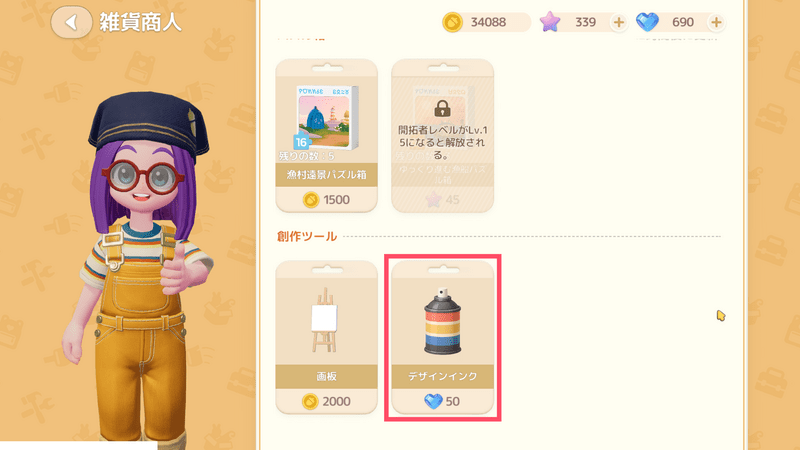Tap the locked puzzle box padlock

click(x=442, y=108)
